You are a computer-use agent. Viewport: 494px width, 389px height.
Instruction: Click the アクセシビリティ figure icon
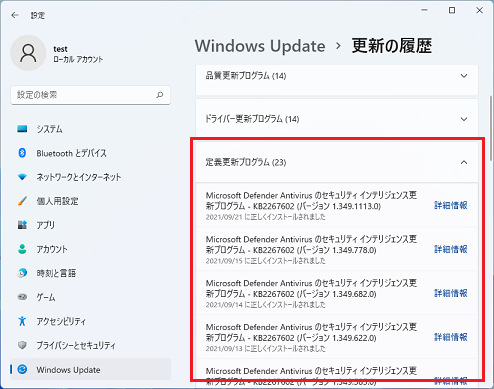22,321
